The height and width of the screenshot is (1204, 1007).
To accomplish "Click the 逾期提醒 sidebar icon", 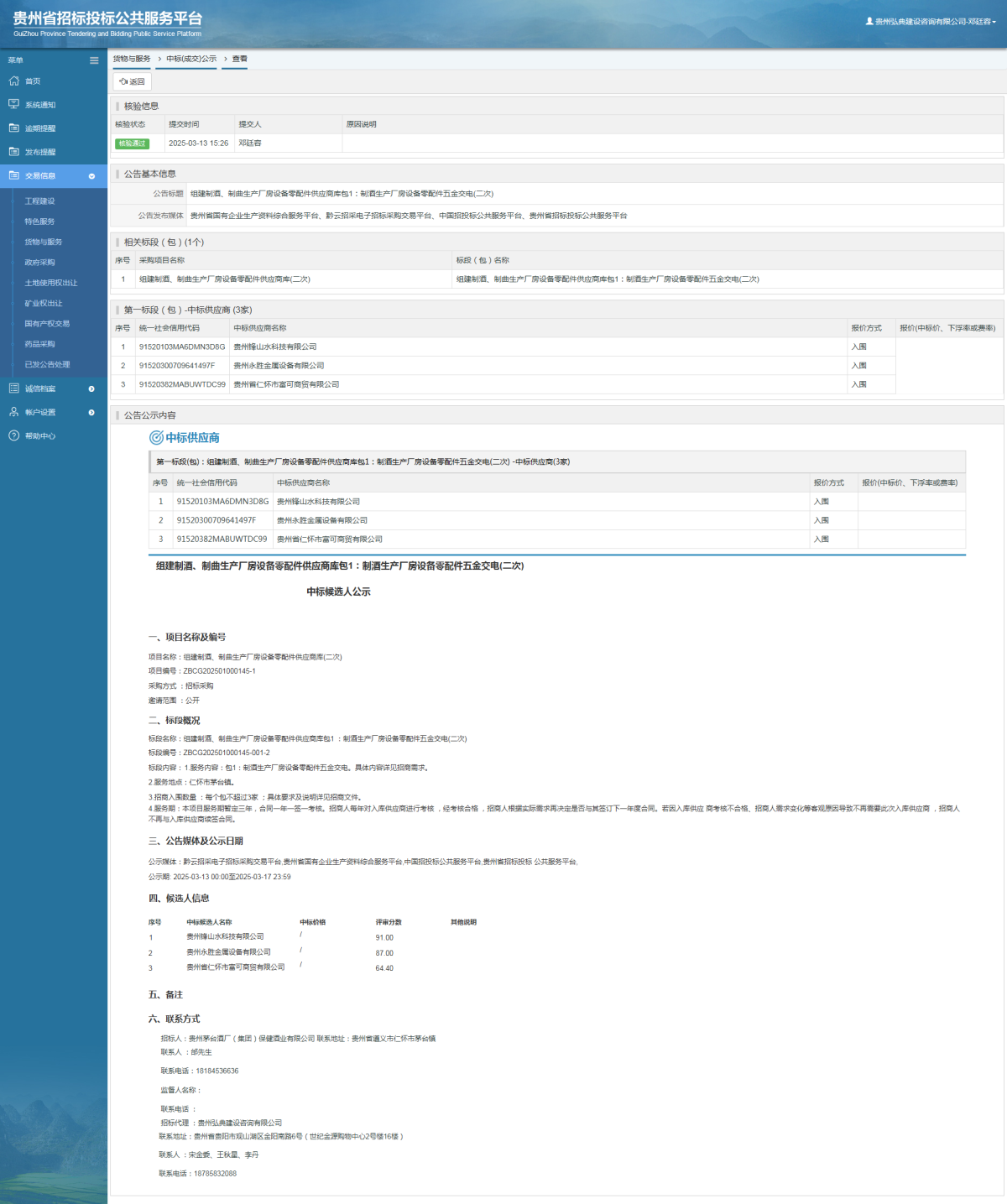I will pyautogui.click(x=13, y=128).
